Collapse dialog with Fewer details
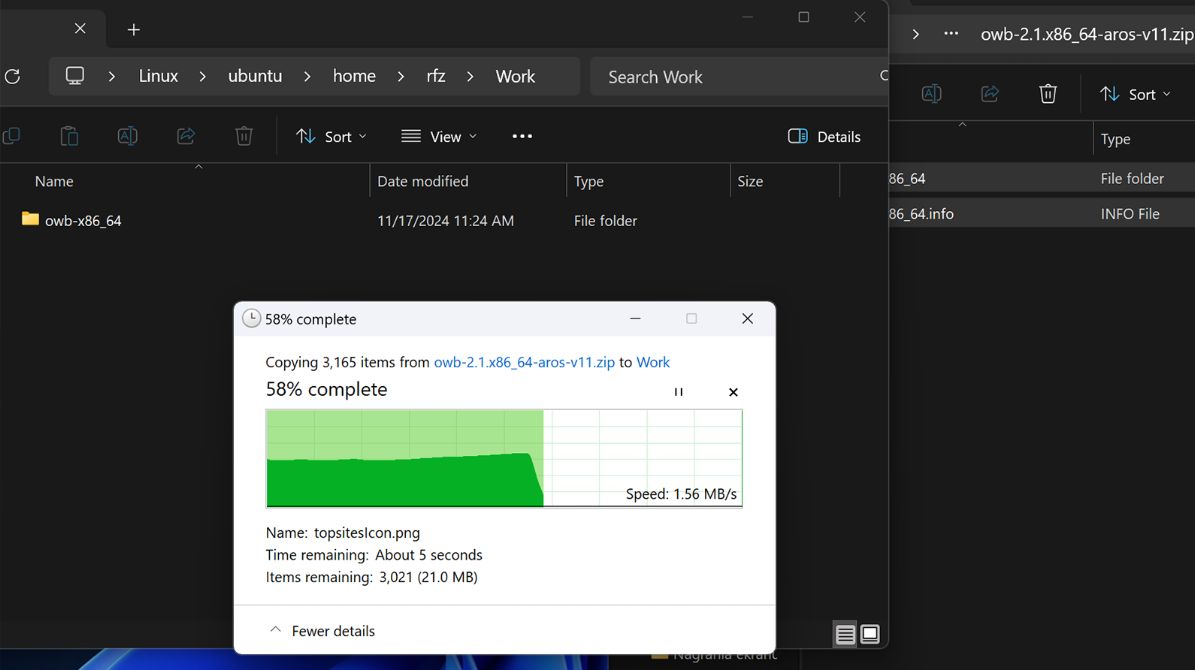1195x670 pixels. click(322, 631)
